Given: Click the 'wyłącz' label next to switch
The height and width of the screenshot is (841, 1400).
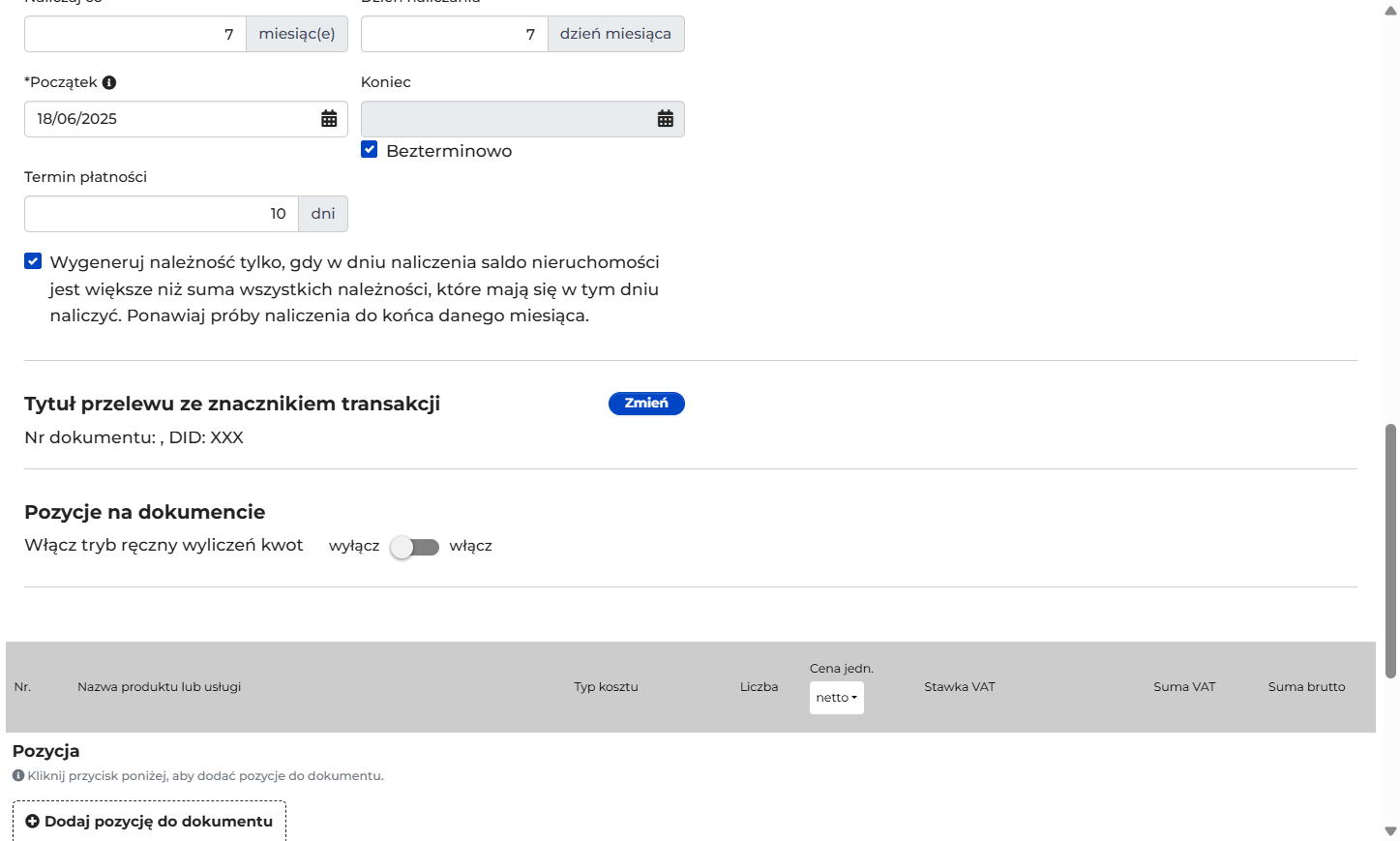Looking at the screenshot, I should pos(354,546).
